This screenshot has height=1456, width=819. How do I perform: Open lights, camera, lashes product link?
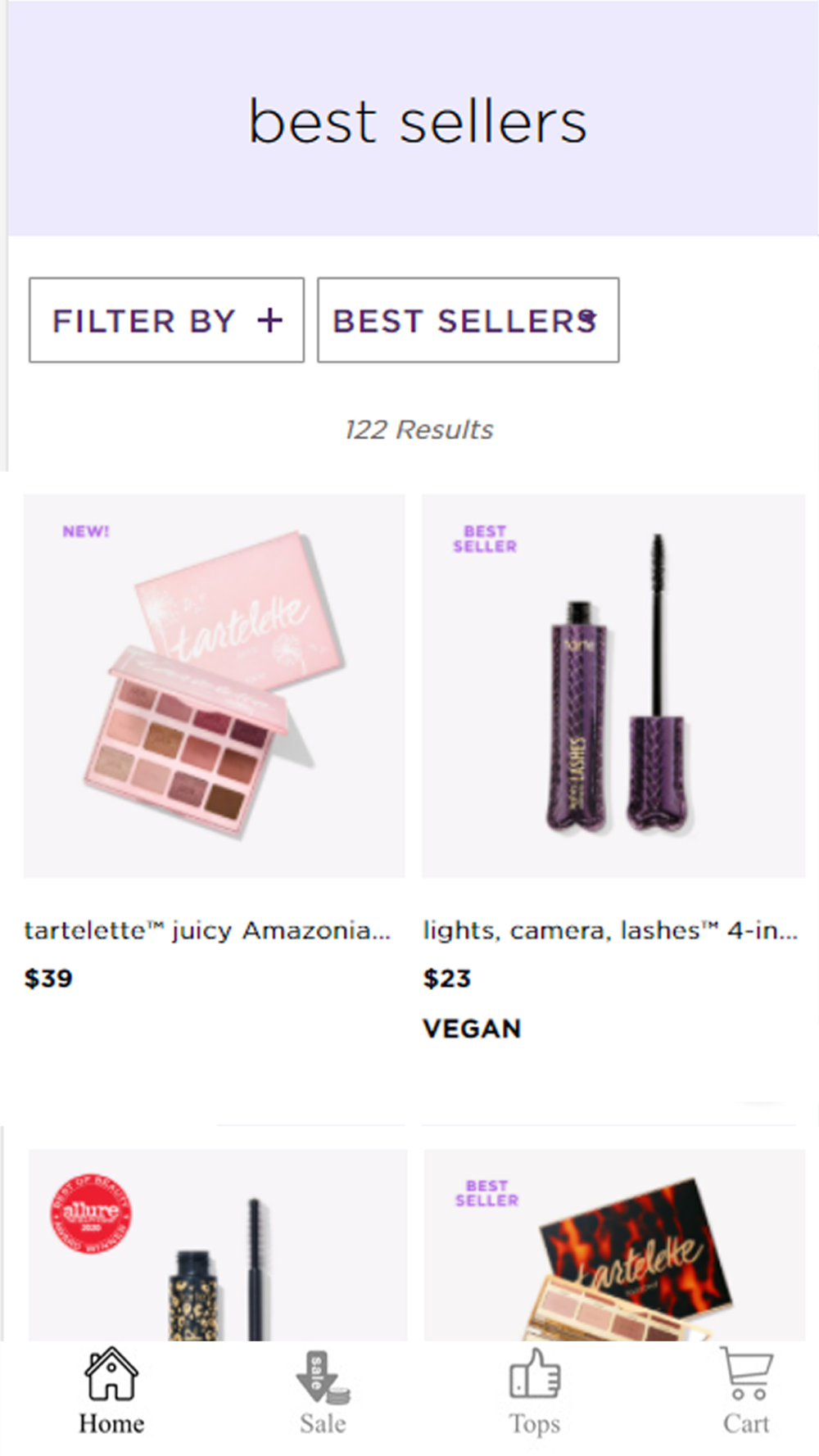coord(610,931)
